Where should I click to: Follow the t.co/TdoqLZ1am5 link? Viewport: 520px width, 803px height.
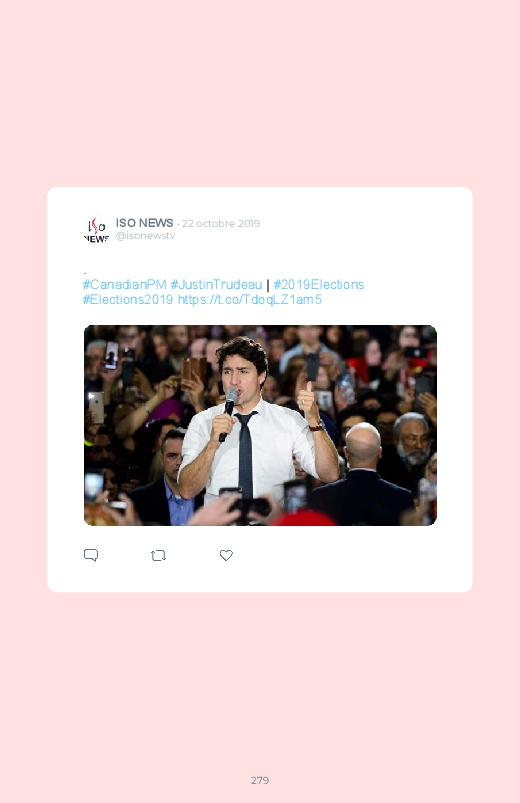pyautogui.click(x=249, y=300)
